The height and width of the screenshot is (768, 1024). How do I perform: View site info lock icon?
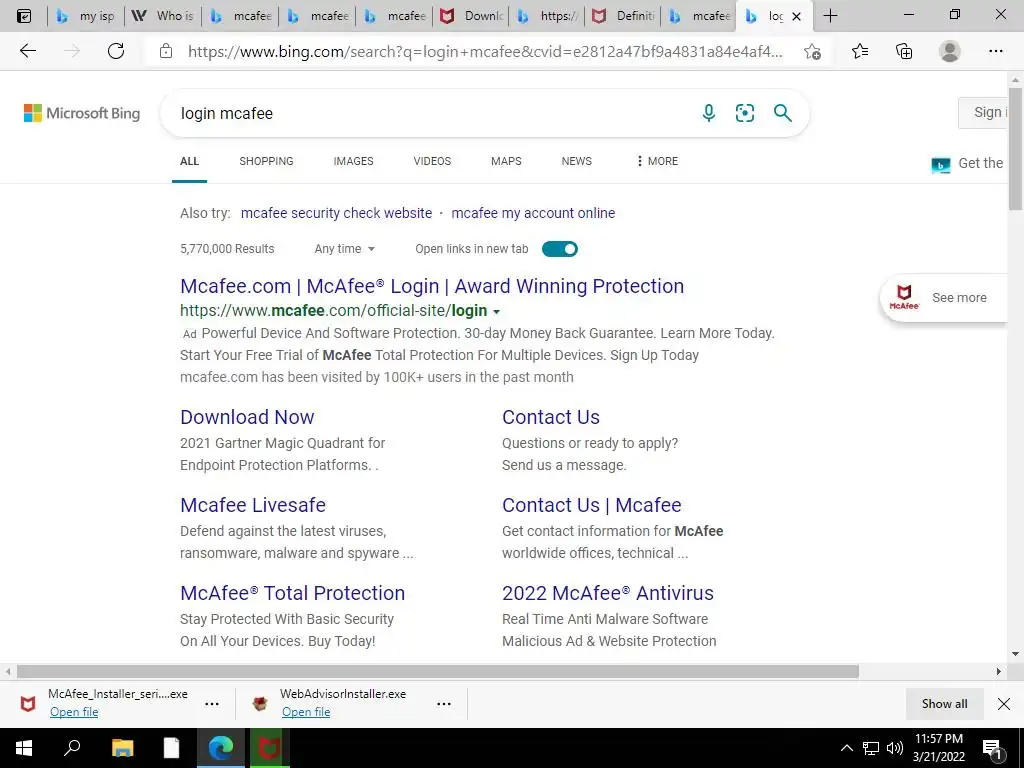(166, 51)
